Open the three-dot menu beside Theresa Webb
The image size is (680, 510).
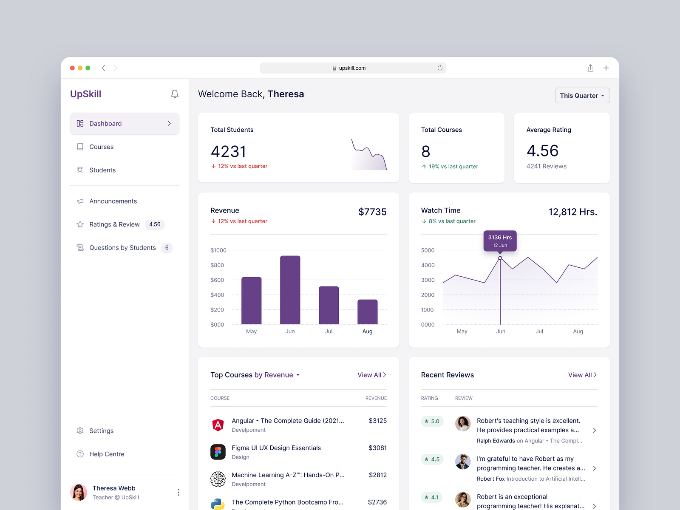[178, 492]
